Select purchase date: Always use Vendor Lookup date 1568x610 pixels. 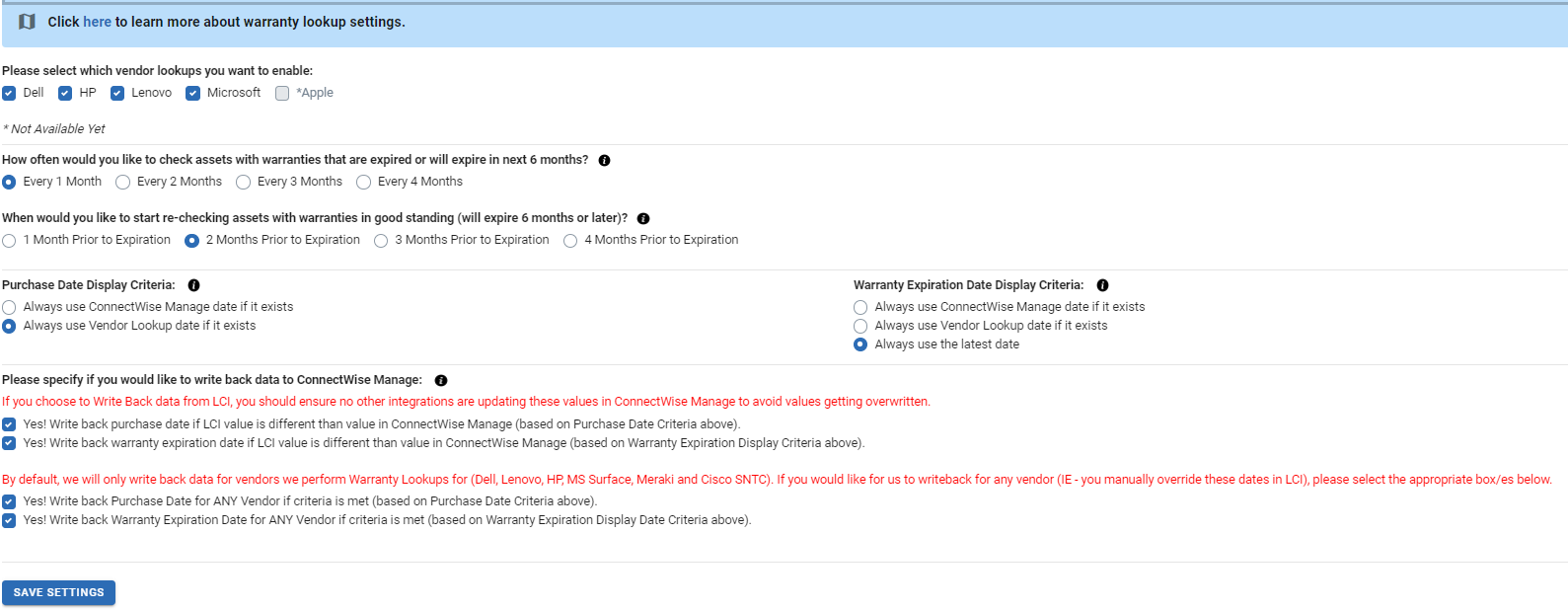click(x=9, y=326)
